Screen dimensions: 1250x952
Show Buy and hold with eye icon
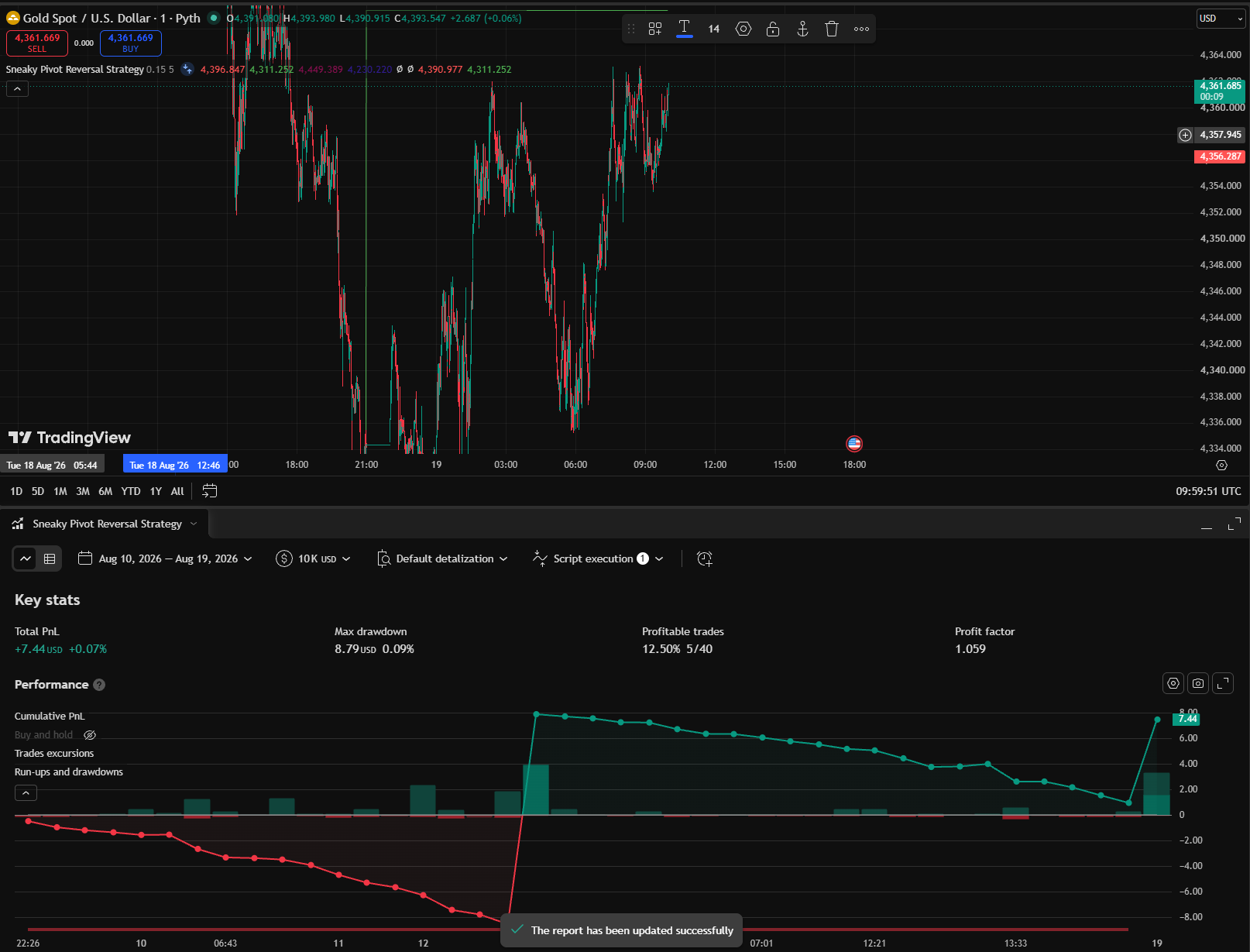coord(90,735)
